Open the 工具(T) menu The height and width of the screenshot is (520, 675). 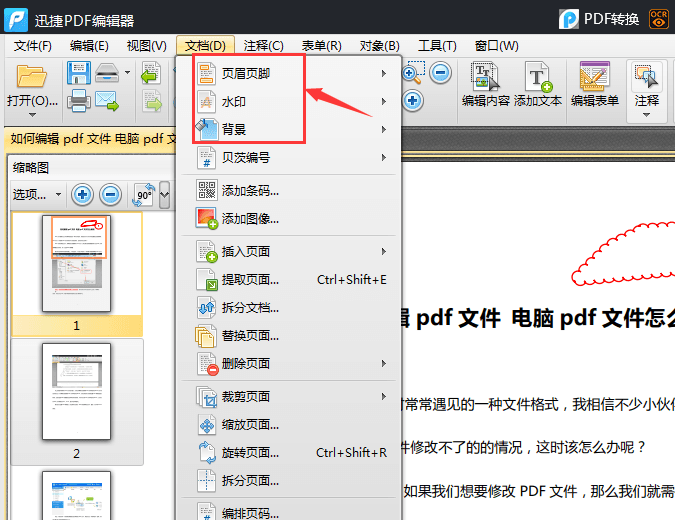tap(437, 46)
